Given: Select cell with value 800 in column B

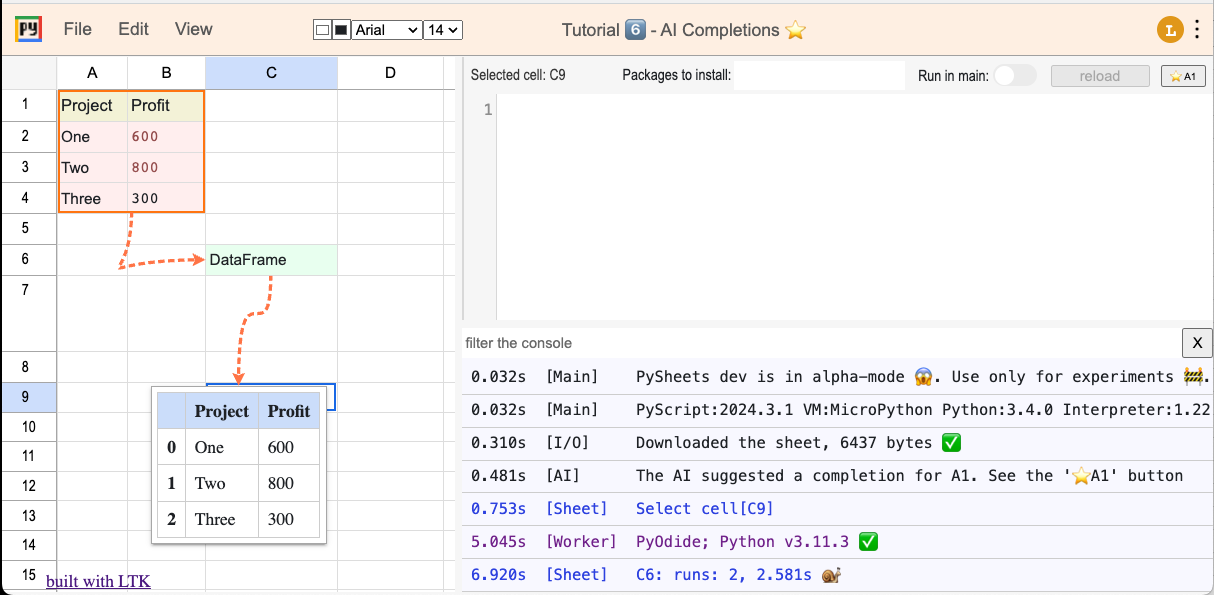Looking at the screenshot, I should pyautogui.click(x=166, y=167).
